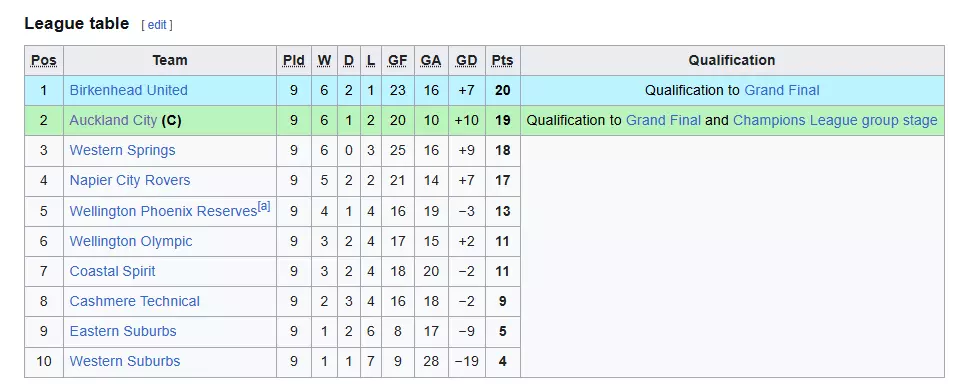Open the Coastal Spirit link
971x384 pixels.
[x=112, y=271]
